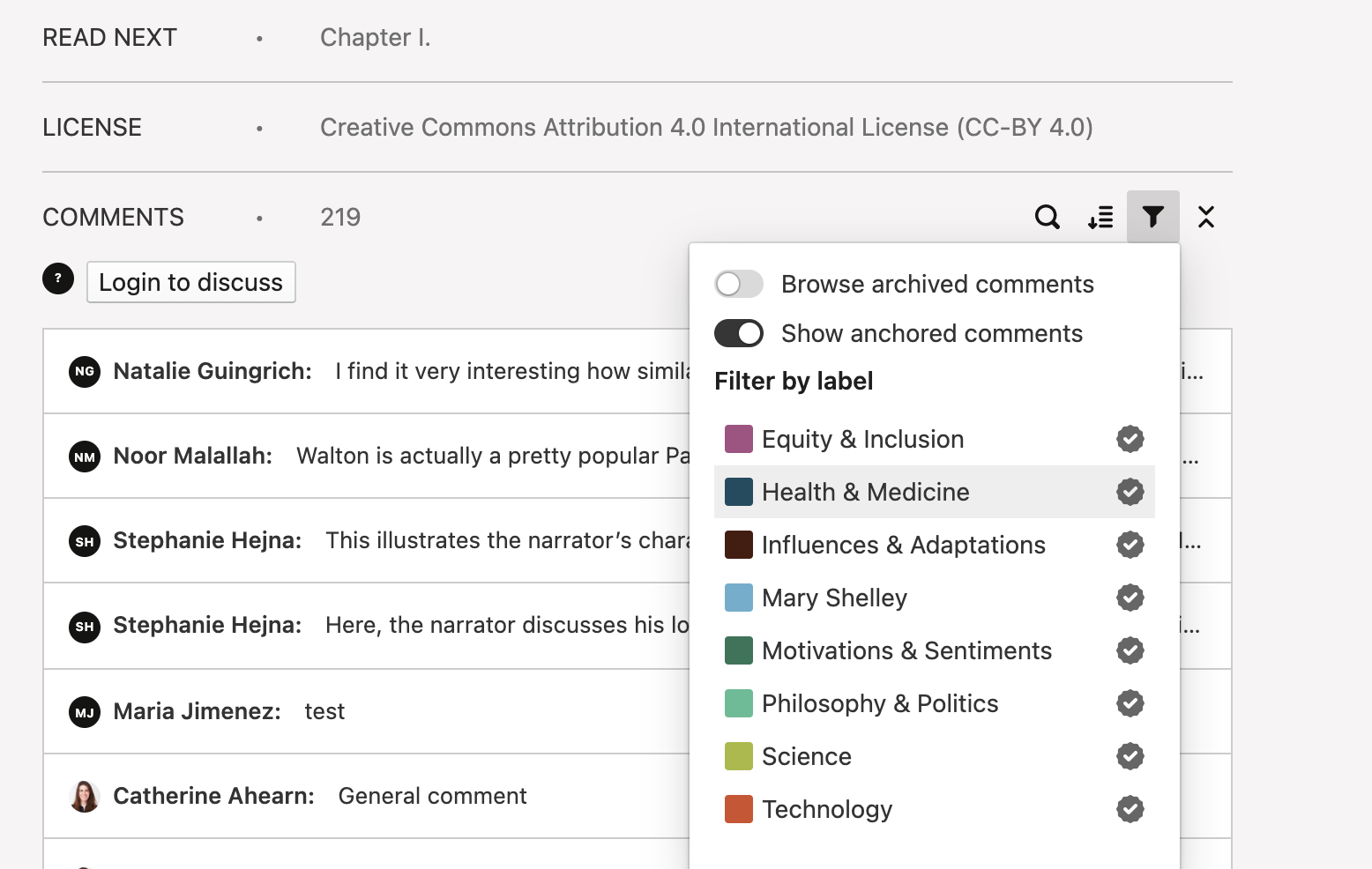Click the Login to discuss button
This screenshot has height=869, width=1372.
191,282
